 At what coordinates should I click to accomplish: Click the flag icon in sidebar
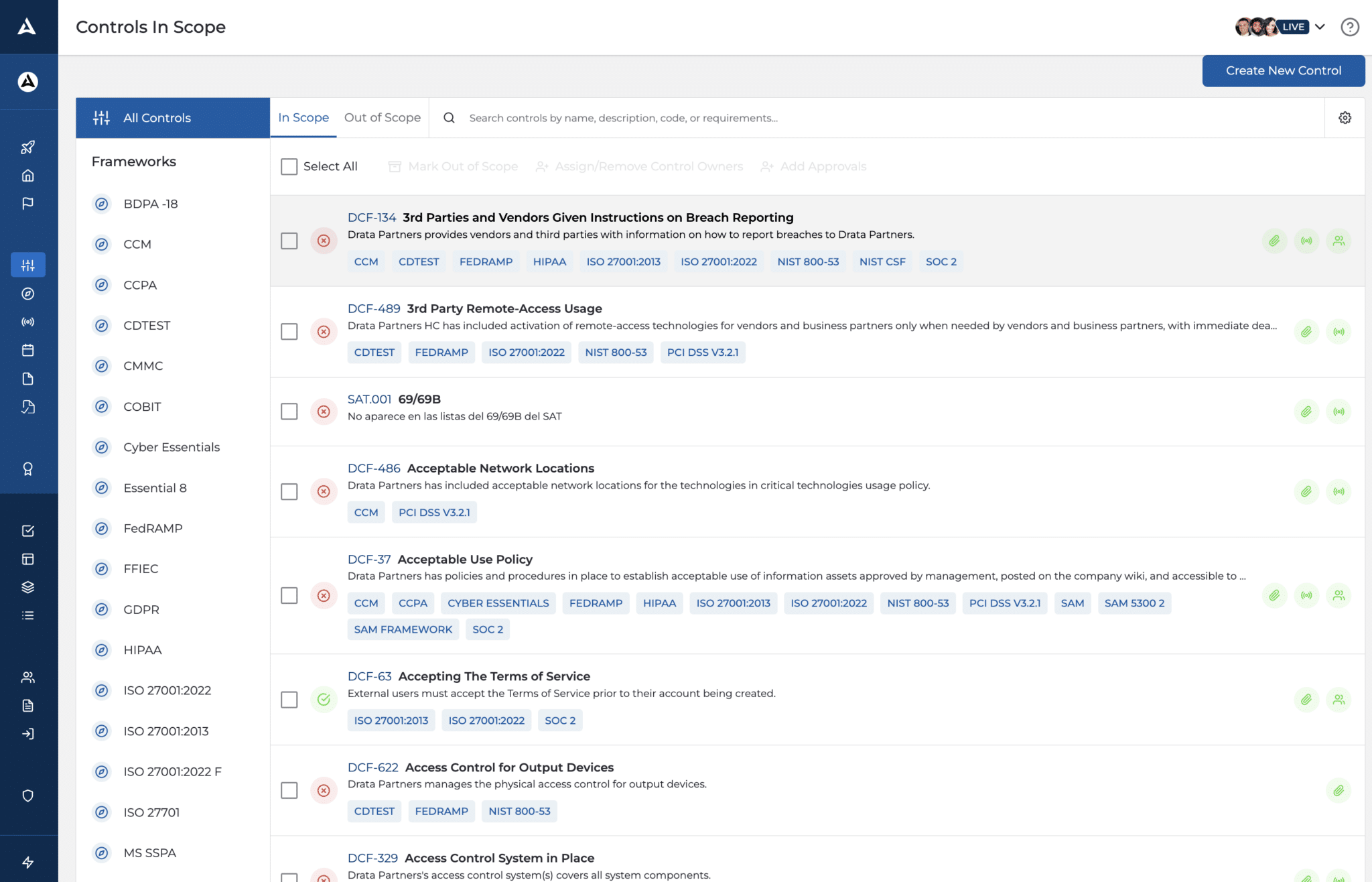[27, 203]
